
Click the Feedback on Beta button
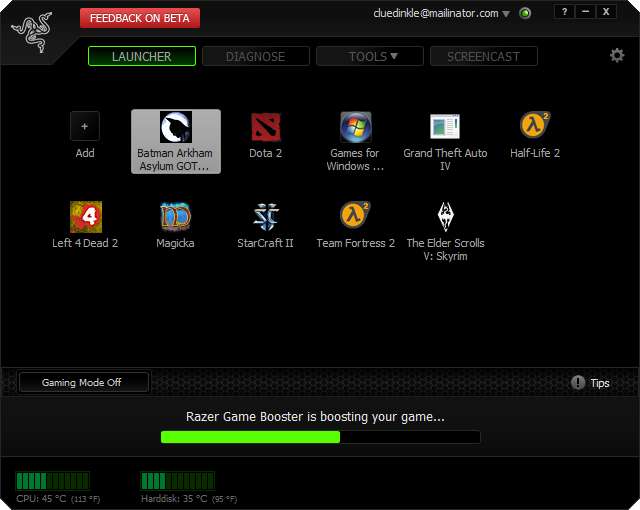coord(140,18)
